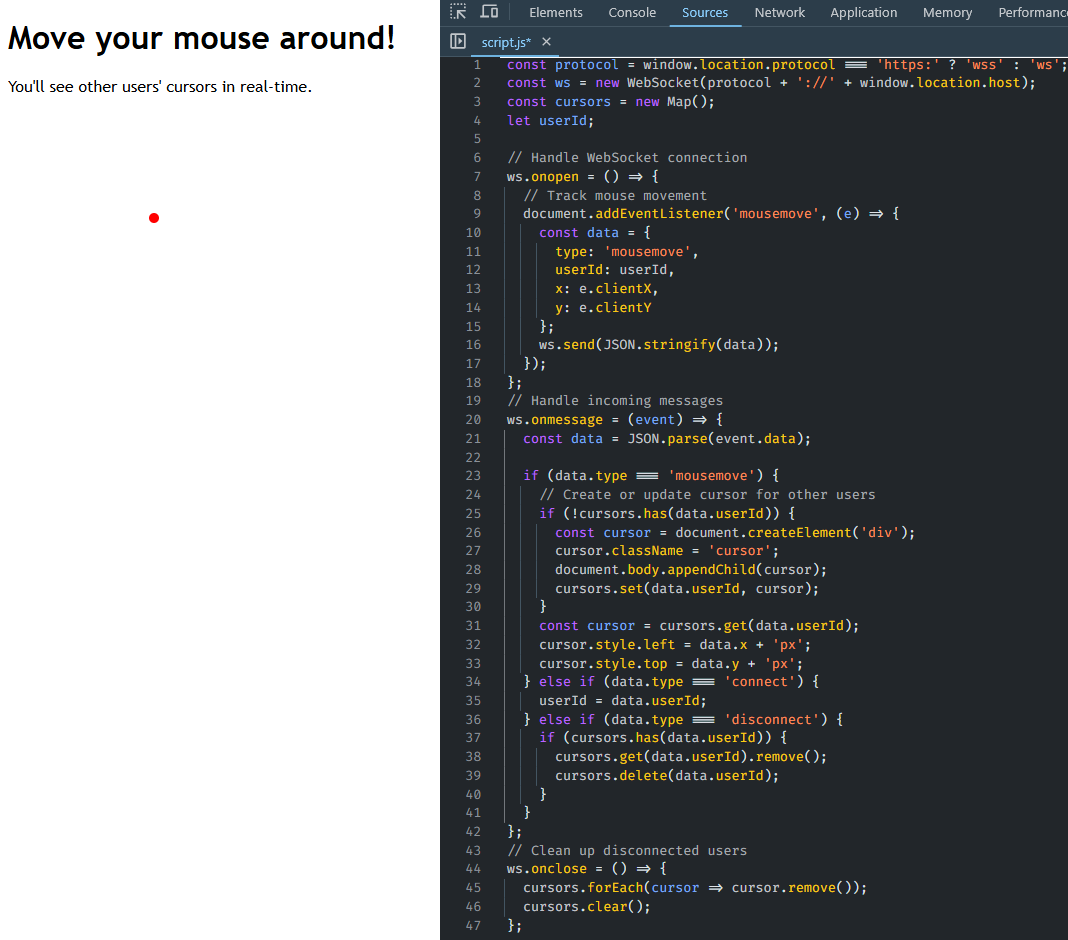Click line number 7 in the gutter
Screen dimensions: 1068x940
pos(477,176)
